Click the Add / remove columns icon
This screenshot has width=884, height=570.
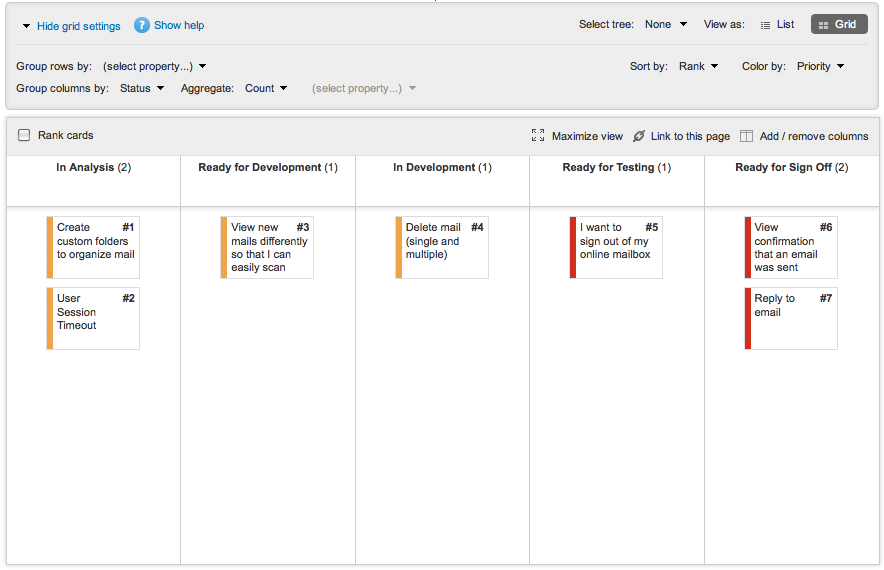click(746, 136)
